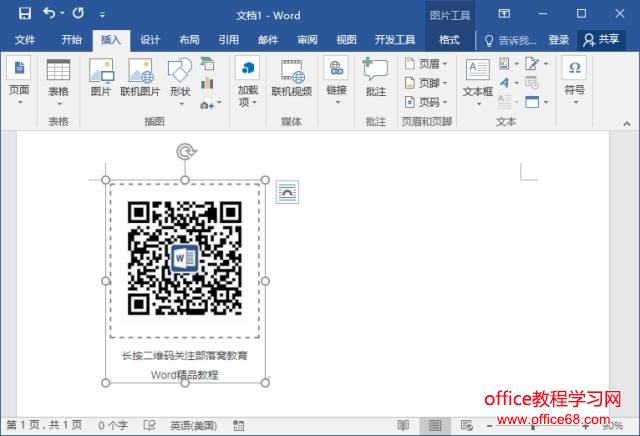The width and height of the screenshot is (640, 436).
Task: Switch to the 邮件 mailings tab
Action: 268,40
